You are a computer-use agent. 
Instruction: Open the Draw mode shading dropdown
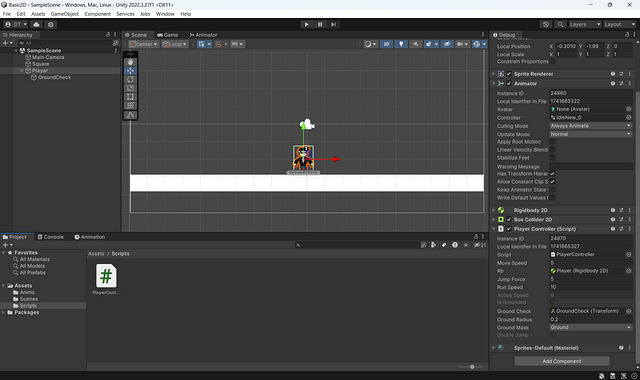tap(370, 44)
